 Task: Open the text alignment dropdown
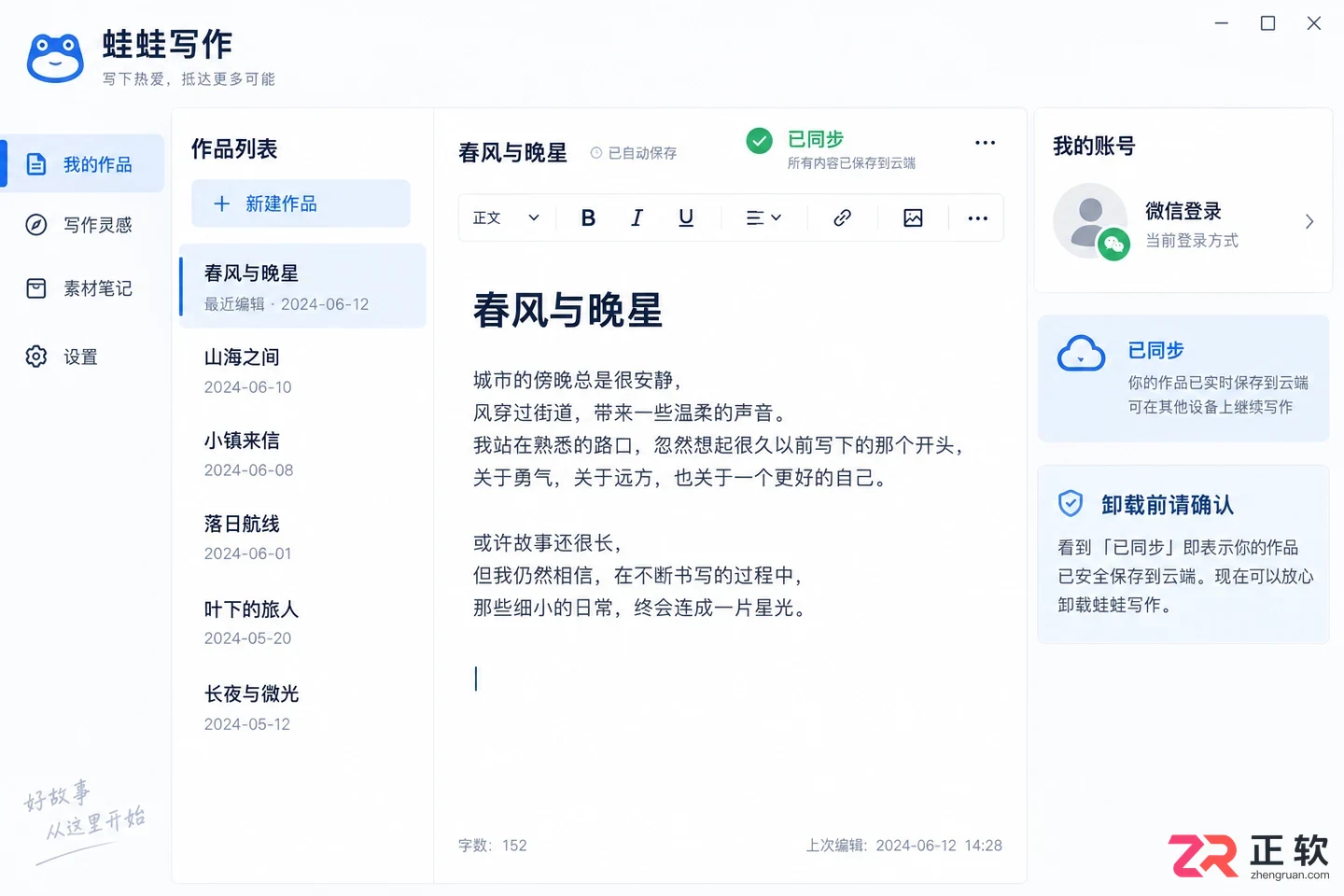coord(763,217)
